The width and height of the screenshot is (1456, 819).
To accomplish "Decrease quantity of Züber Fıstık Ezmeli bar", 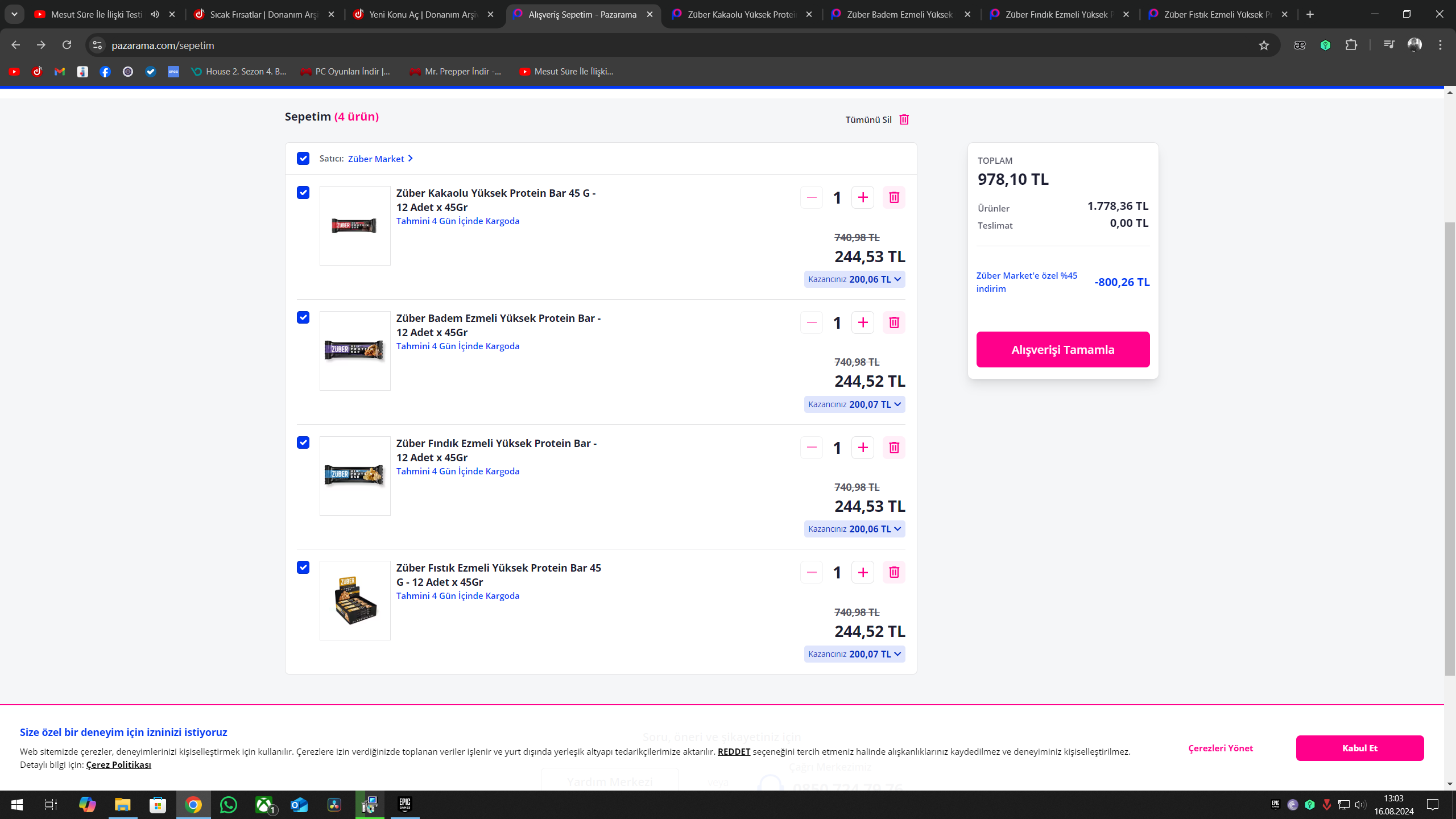I will 811,572.
